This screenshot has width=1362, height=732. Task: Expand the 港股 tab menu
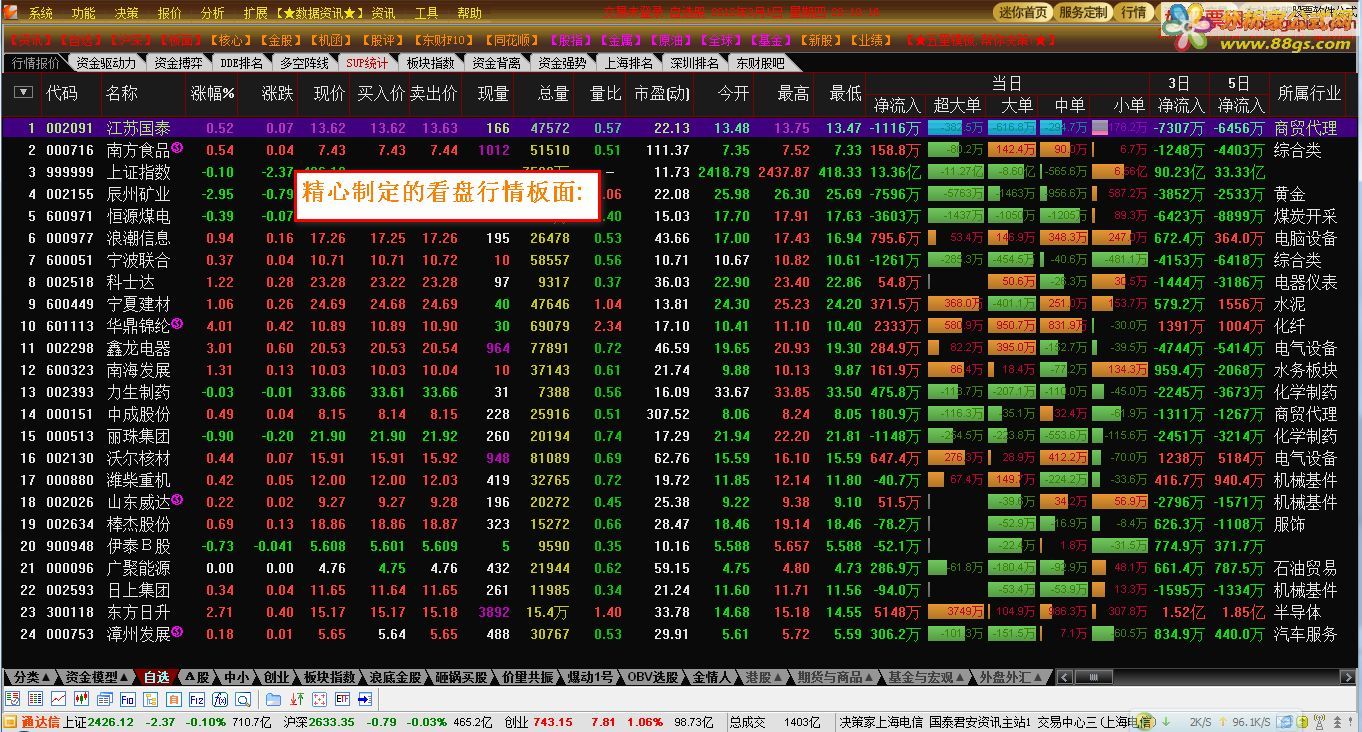pos(765,677)
